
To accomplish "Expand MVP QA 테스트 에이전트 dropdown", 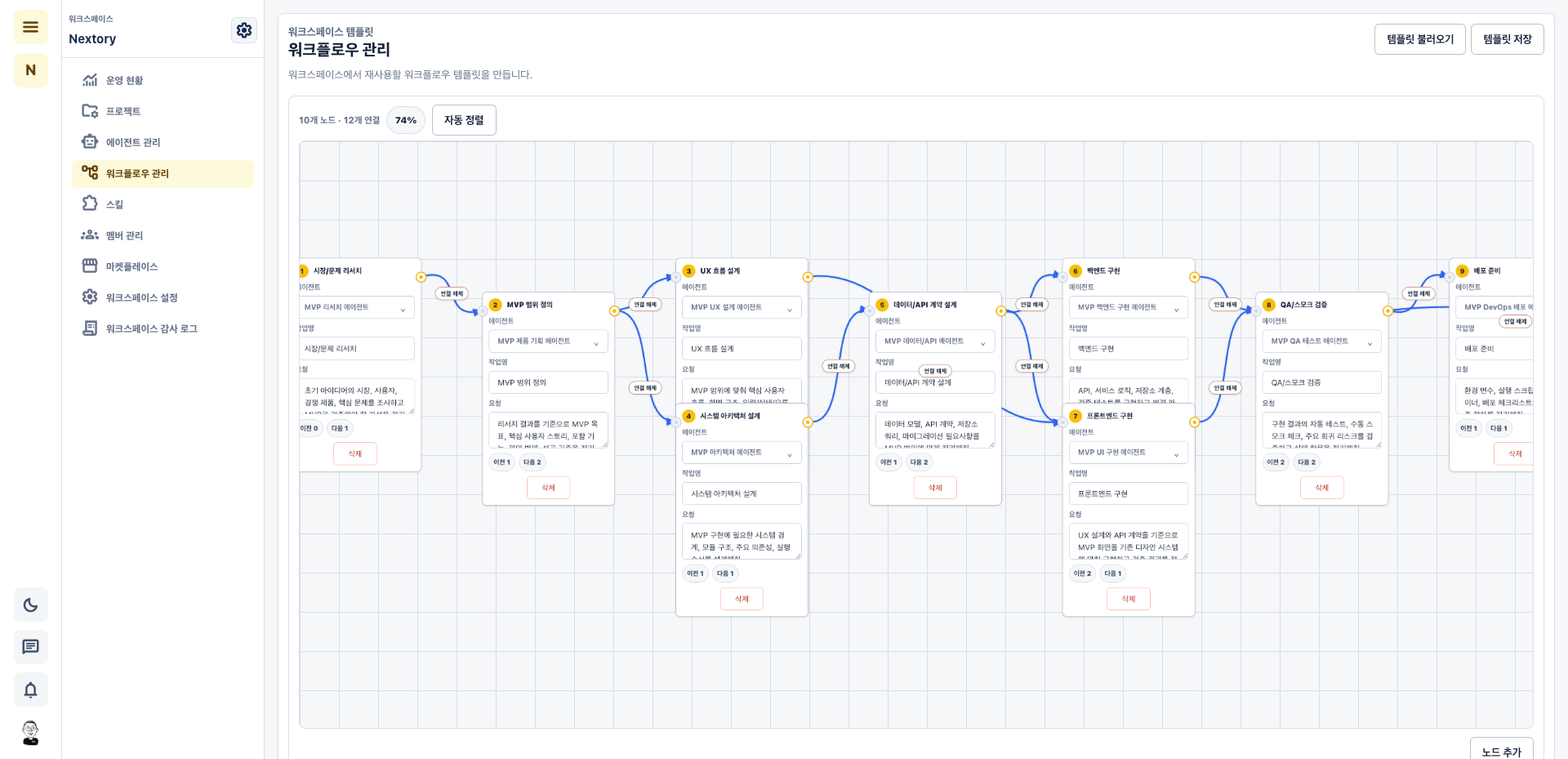I will [1321, 342].
